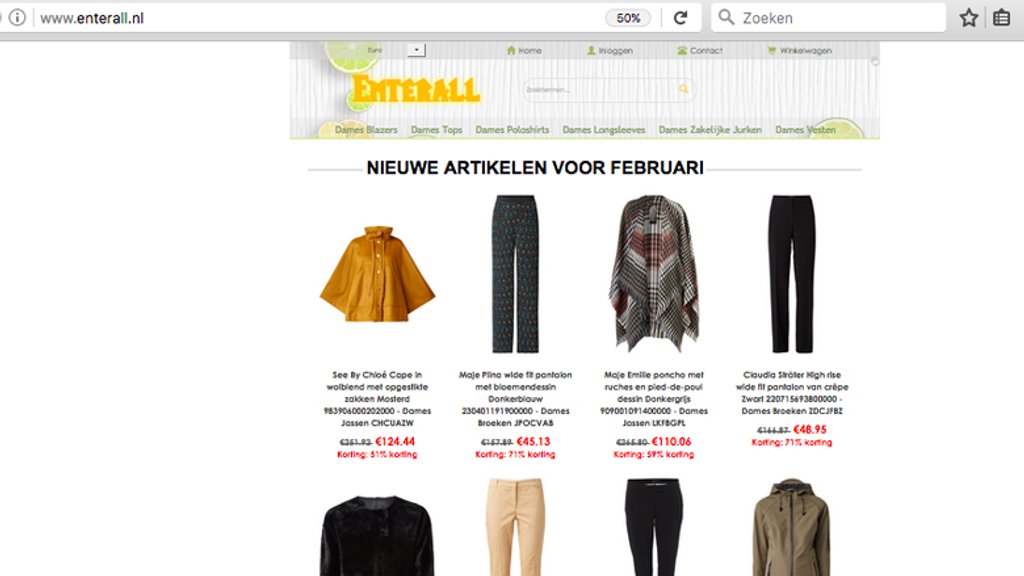Image resolution: width=1024 pixels, height=576 pixels.
Task: Reset the 50% zoom level indicator
Action: [x=628, y=18]
